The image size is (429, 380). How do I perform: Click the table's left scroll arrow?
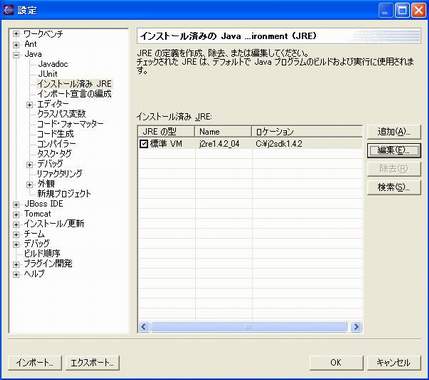coord(144,327)
